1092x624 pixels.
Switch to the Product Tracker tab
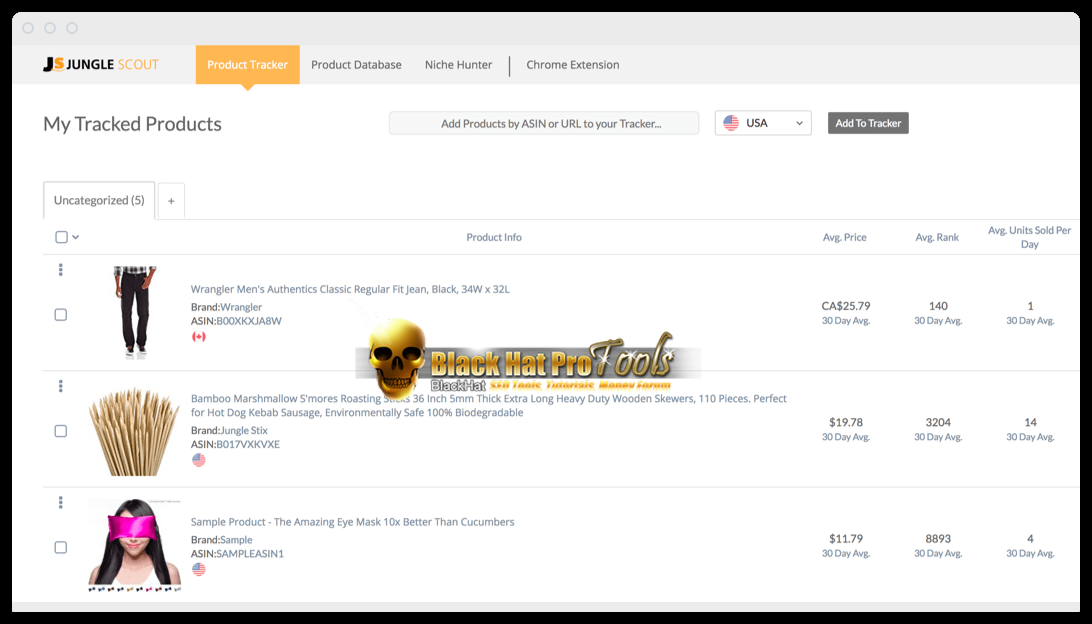pyautogui.click(x=247, y=65)
